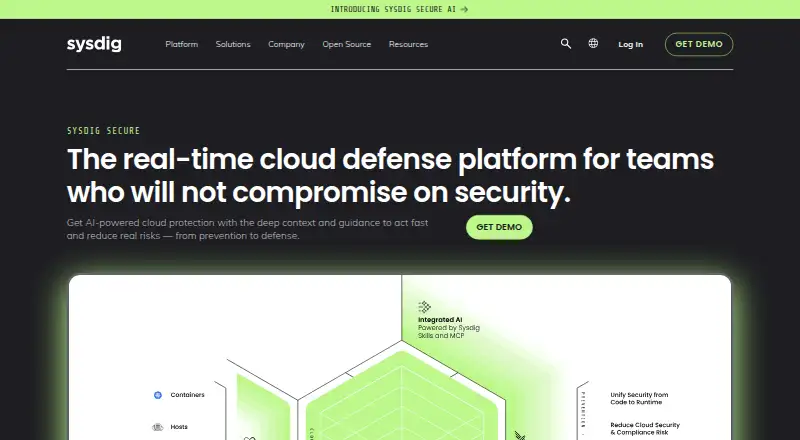Select the Hosts server icon

[x=158, y=427]
